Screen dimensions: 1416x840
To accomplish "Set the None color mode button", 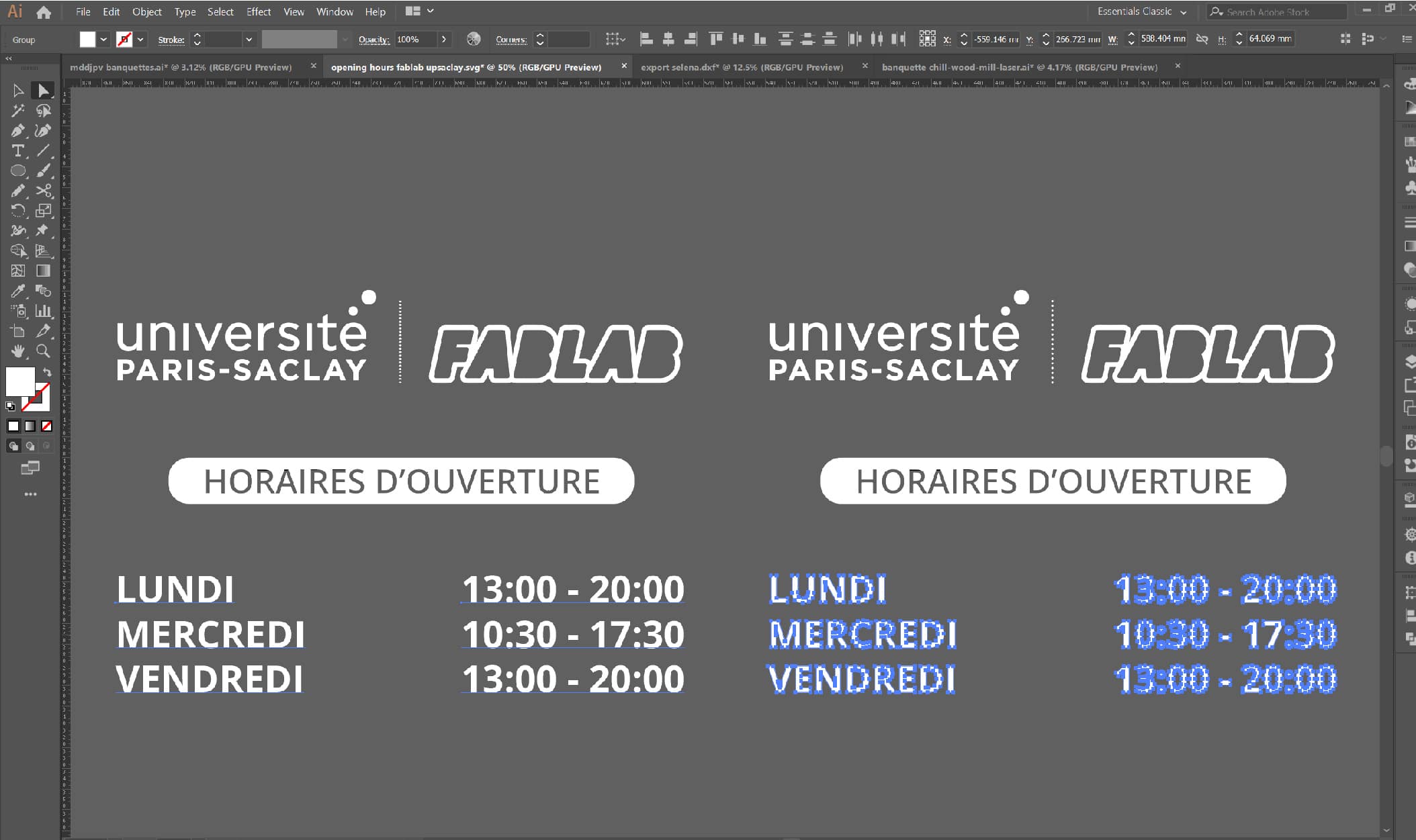I will [46, 426].
